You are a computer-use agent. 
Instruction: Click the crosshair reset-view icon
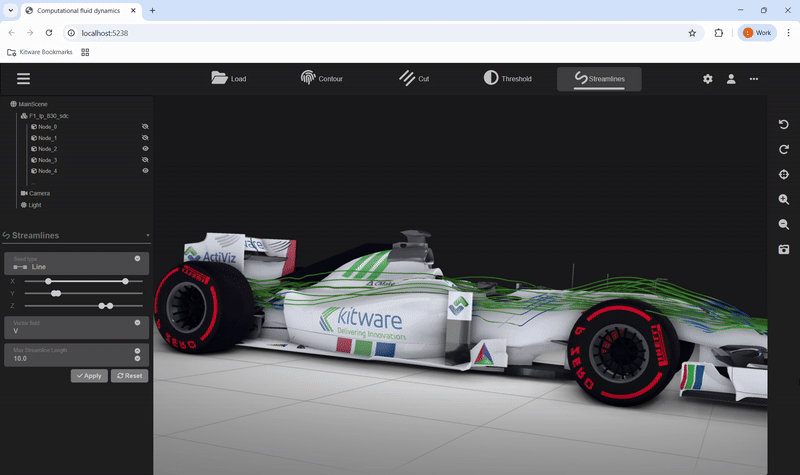click(x=784, y=175)
